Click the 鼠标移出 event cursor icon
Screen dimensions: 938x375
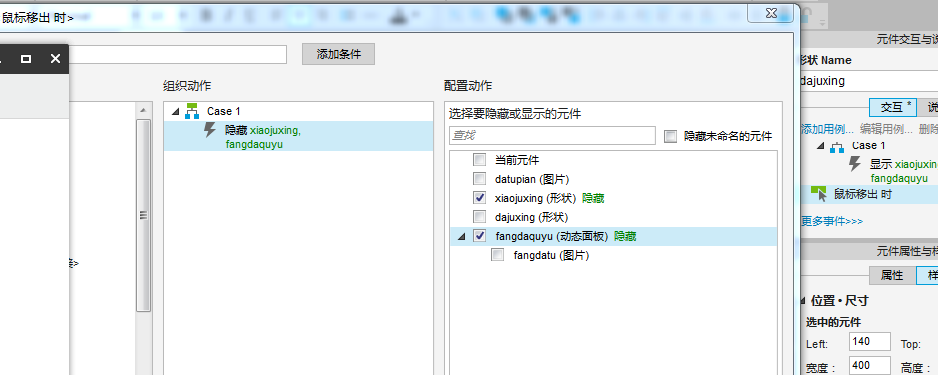click(x=818, y=193)
